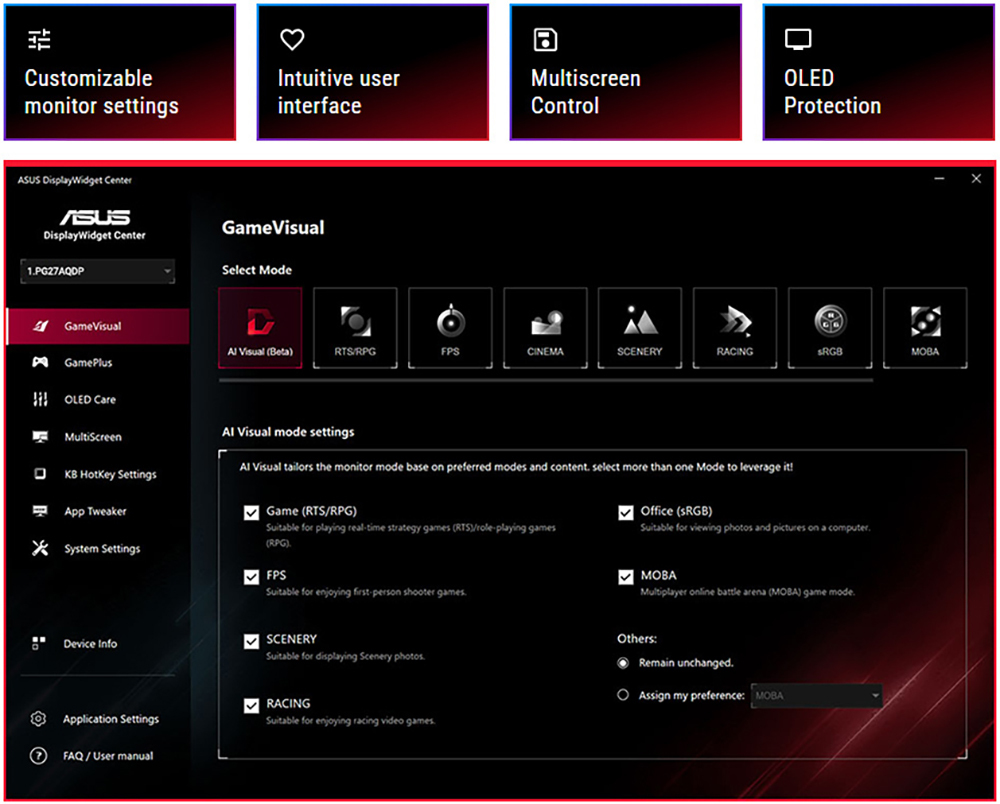Select the Assign my preference radio button
This screenshot has width=1000, height=804.
pos(624,695)
